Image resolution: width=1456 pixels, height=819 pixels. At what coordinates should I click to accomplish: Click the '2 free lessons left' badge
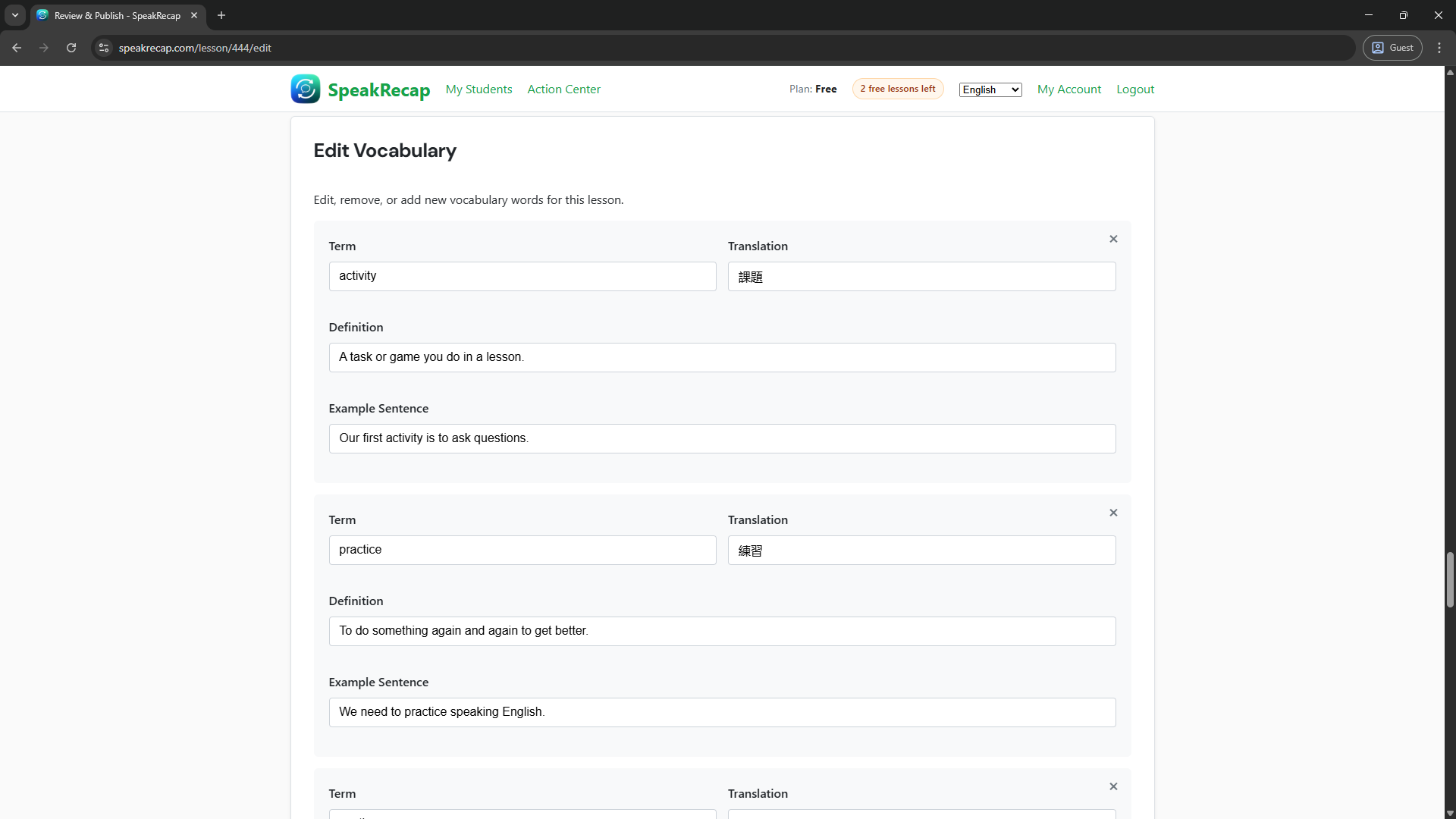pyautogui.click(x=898, y=89)
